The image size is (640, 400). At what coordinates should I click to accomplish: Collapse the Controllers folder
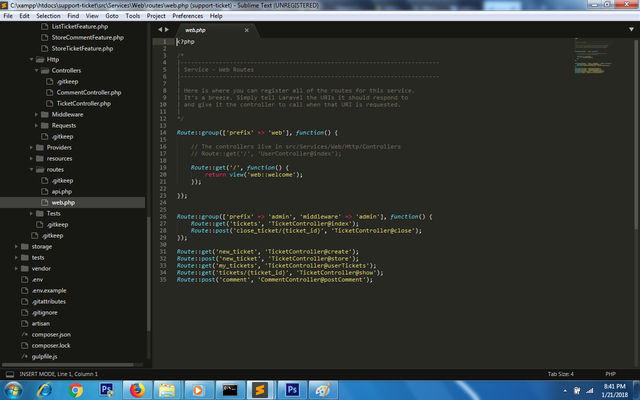[36, 71]
